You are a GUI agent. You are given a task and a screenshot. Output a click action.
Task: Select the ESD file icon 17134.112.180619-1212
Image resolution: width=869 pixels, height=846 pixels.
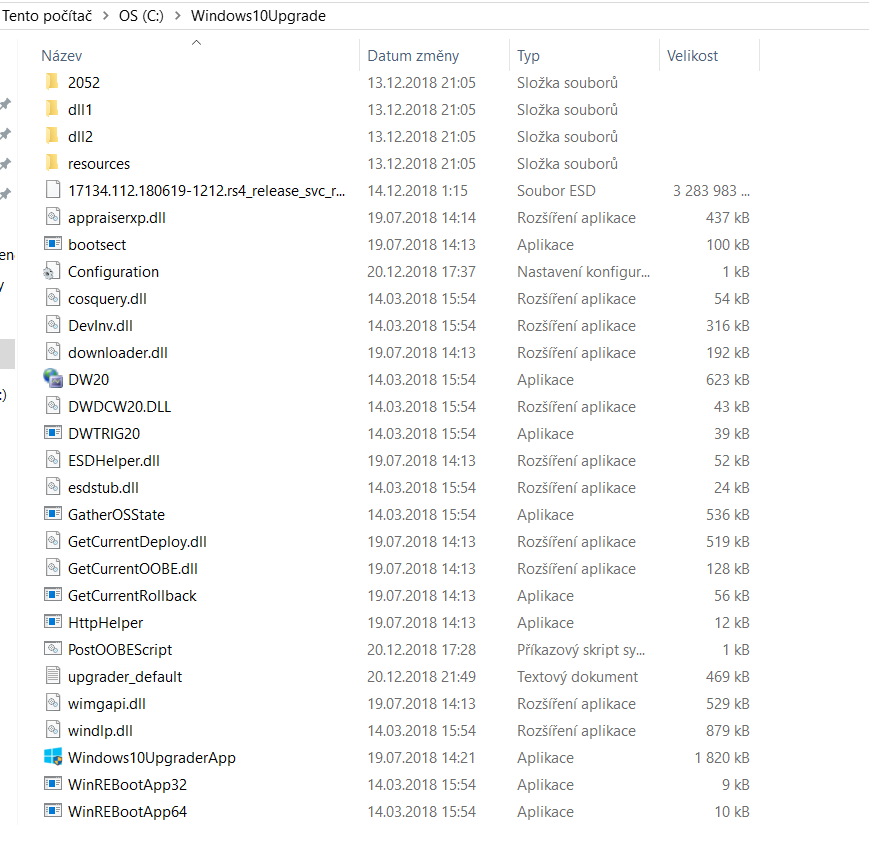point(53,190)
